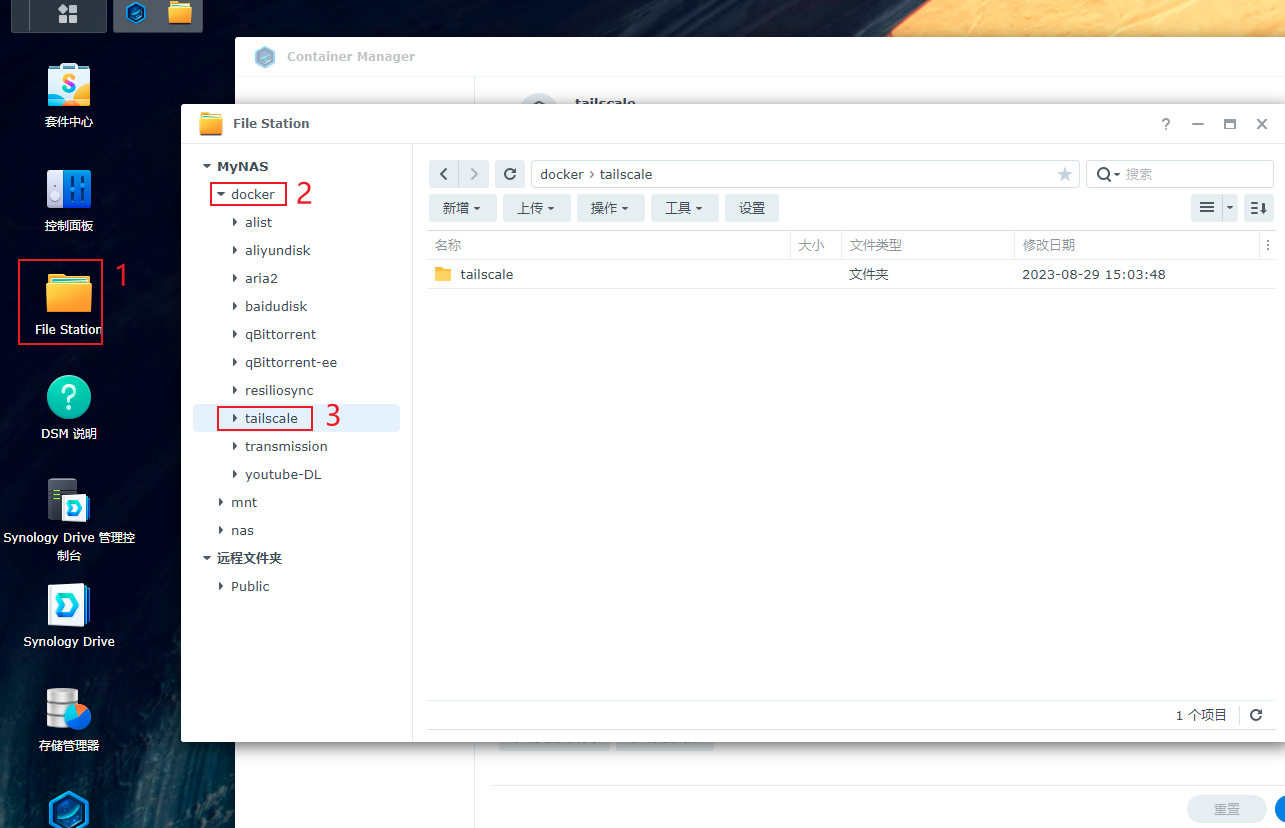Viewport: 1285px width, 828px height.
Task: Click the 文件夹 type cell of tailscale row
Action: (x=869, y=274)
